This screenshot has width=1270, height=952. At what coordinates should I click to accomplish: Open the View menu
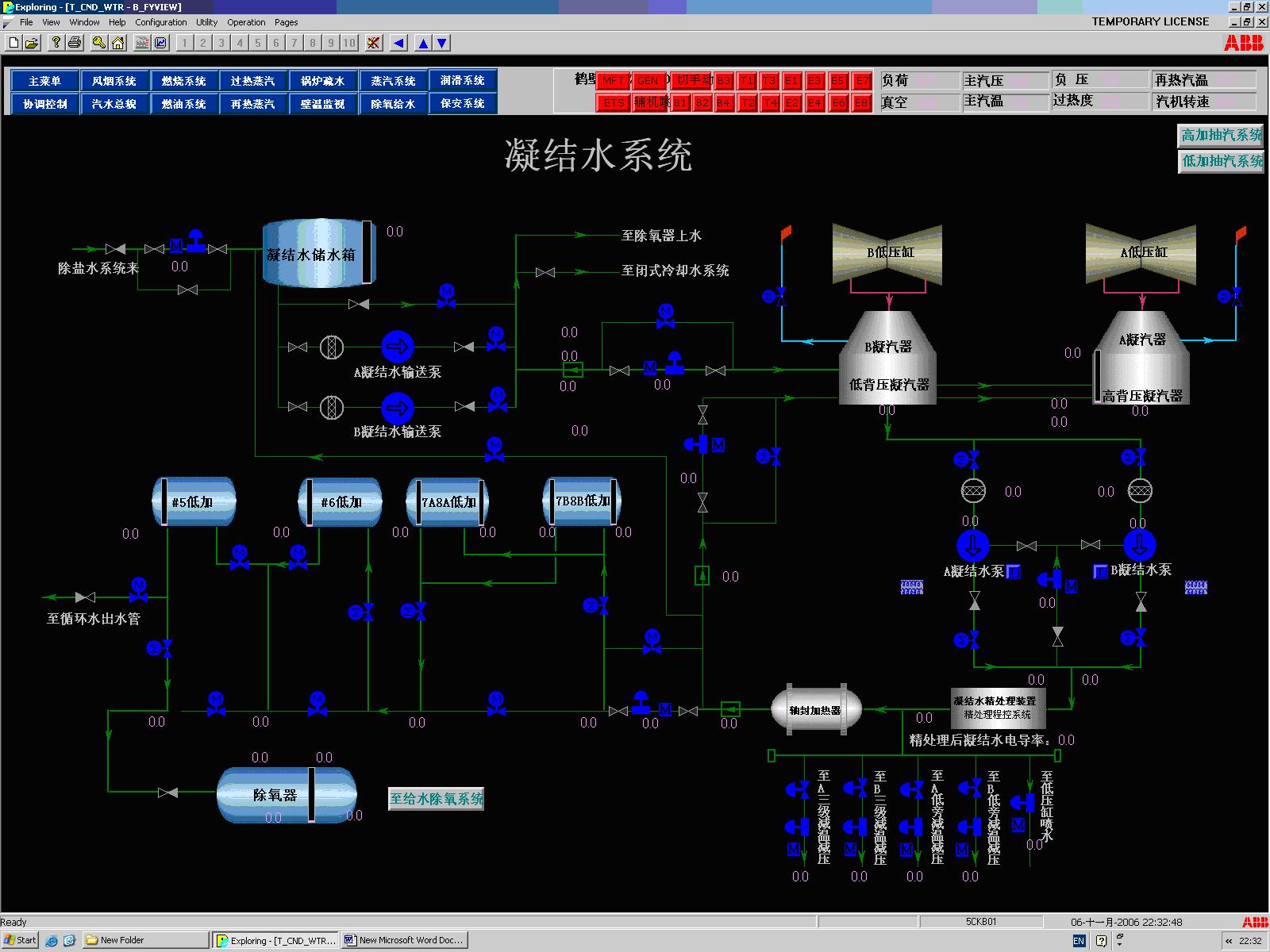point(51,22)
